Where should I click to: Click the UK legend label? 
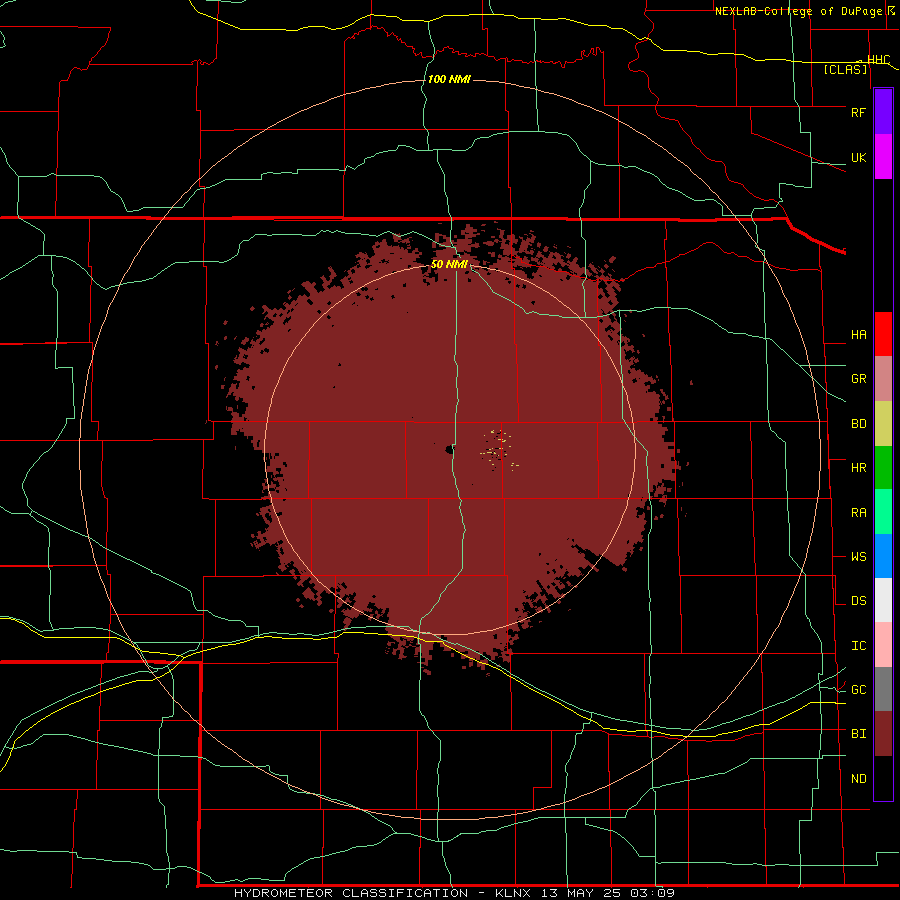858,157
